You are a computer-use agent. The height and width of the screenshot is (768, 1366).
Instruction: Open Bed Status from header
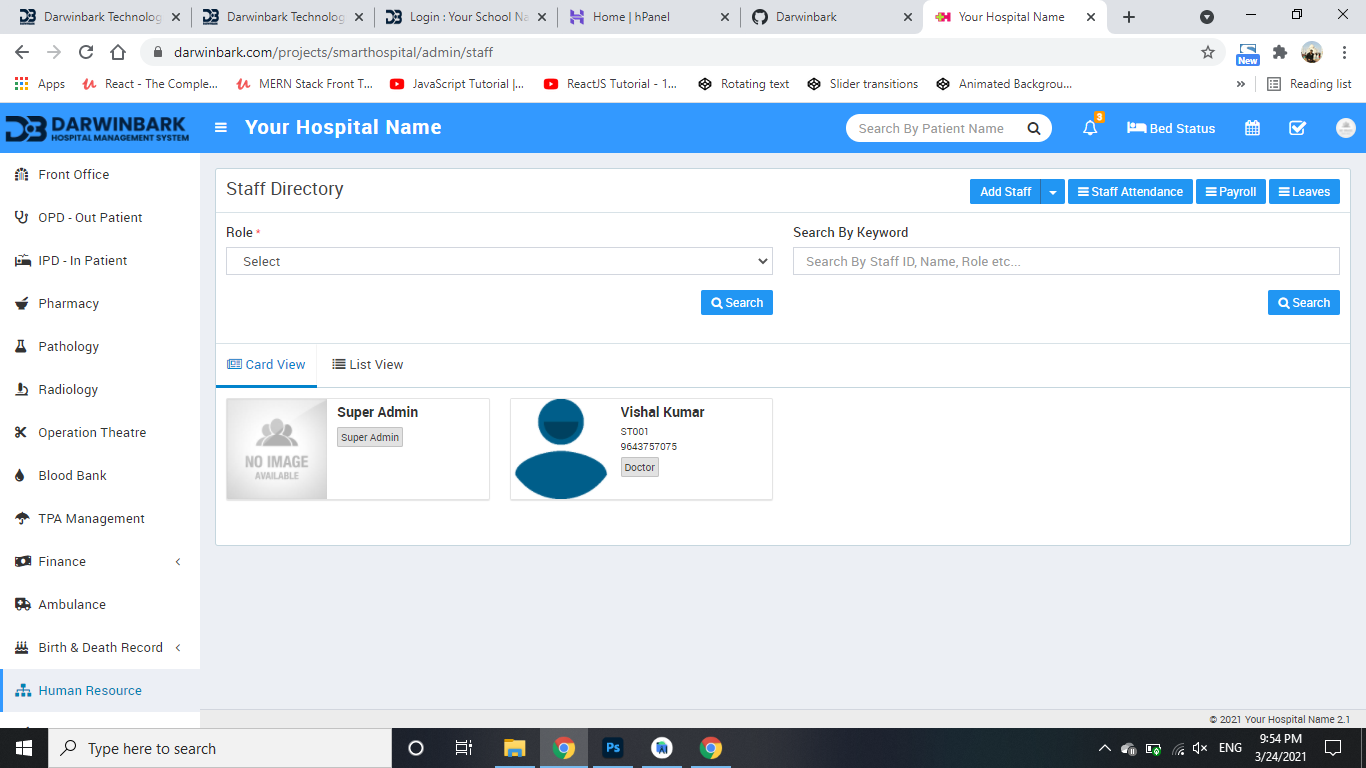tap(1171, 128)
